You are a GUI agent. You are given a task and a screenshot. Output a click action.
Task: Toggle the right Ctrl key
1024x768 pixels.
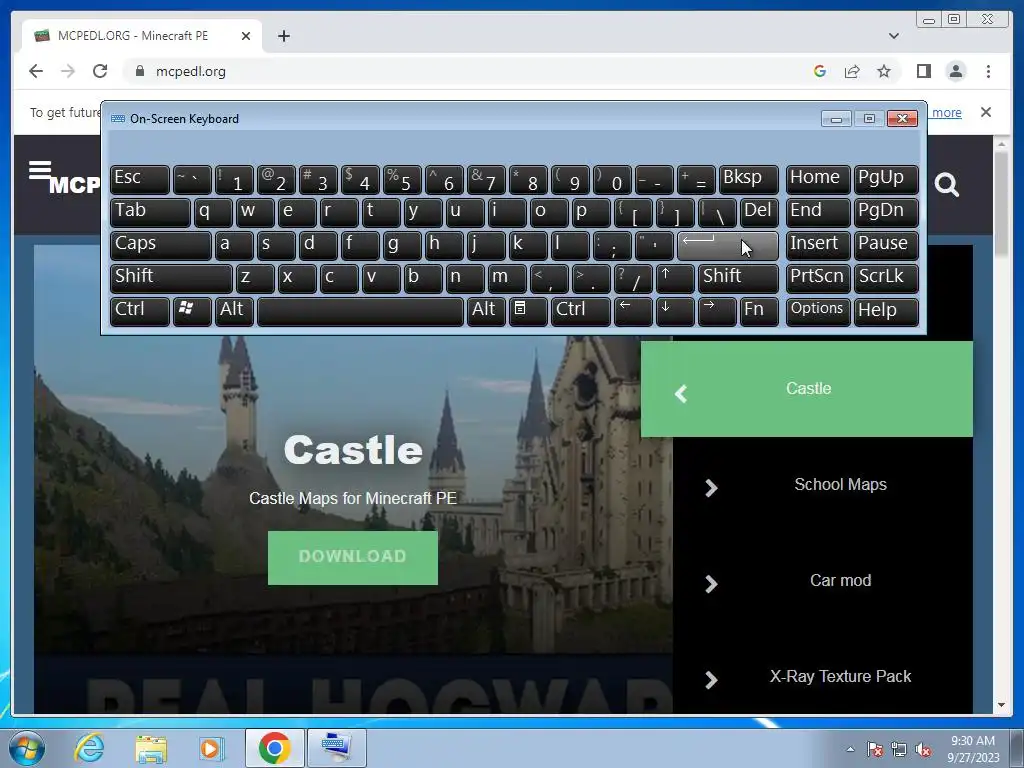(x=581, y=311)
